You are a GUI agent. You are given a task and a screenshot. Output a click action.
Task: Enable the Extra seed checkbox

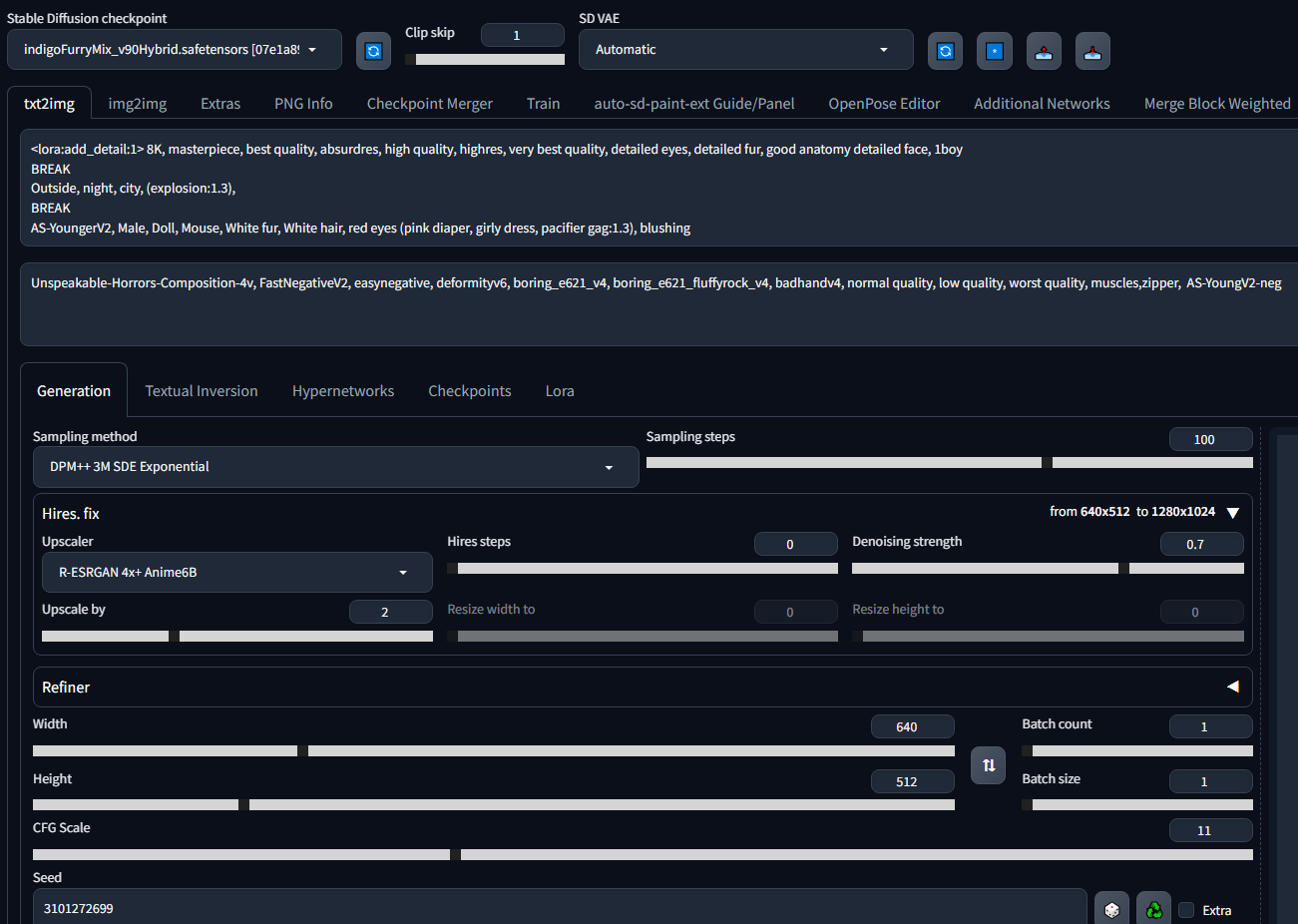tap(1186, 910)
